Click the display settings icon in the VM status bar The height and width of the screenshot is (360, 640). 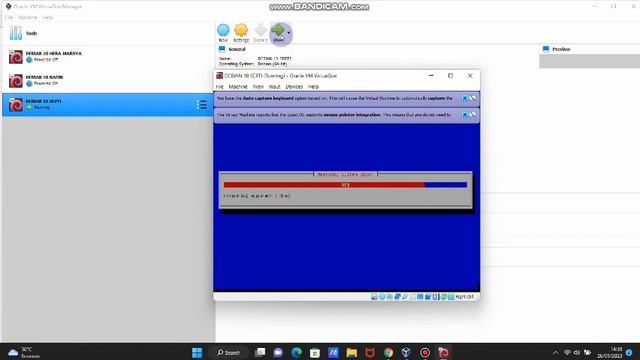click(x=420, y=297)
